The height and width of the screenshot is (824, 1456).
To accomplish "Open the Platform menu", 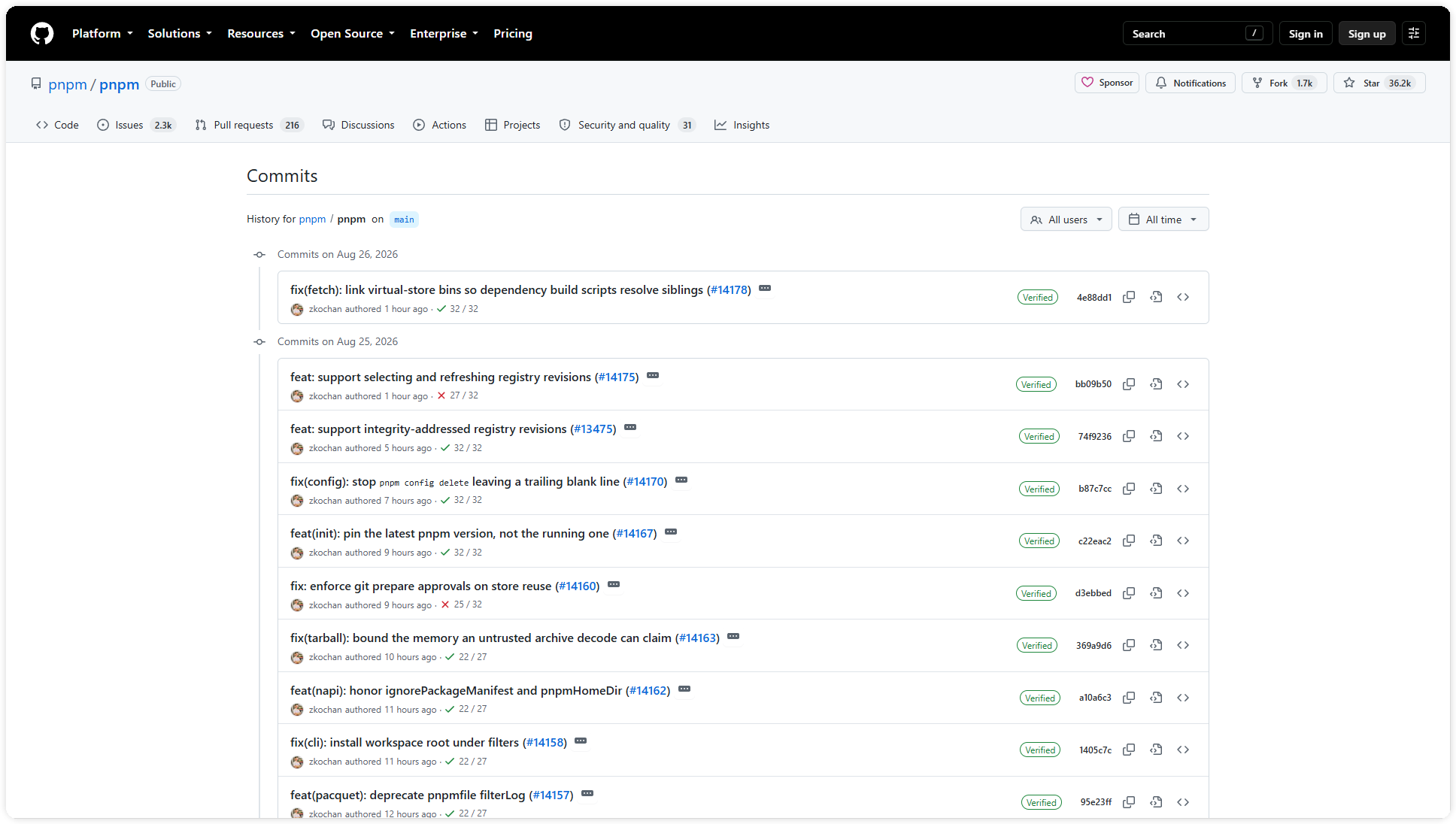I will tap(102, 33).
